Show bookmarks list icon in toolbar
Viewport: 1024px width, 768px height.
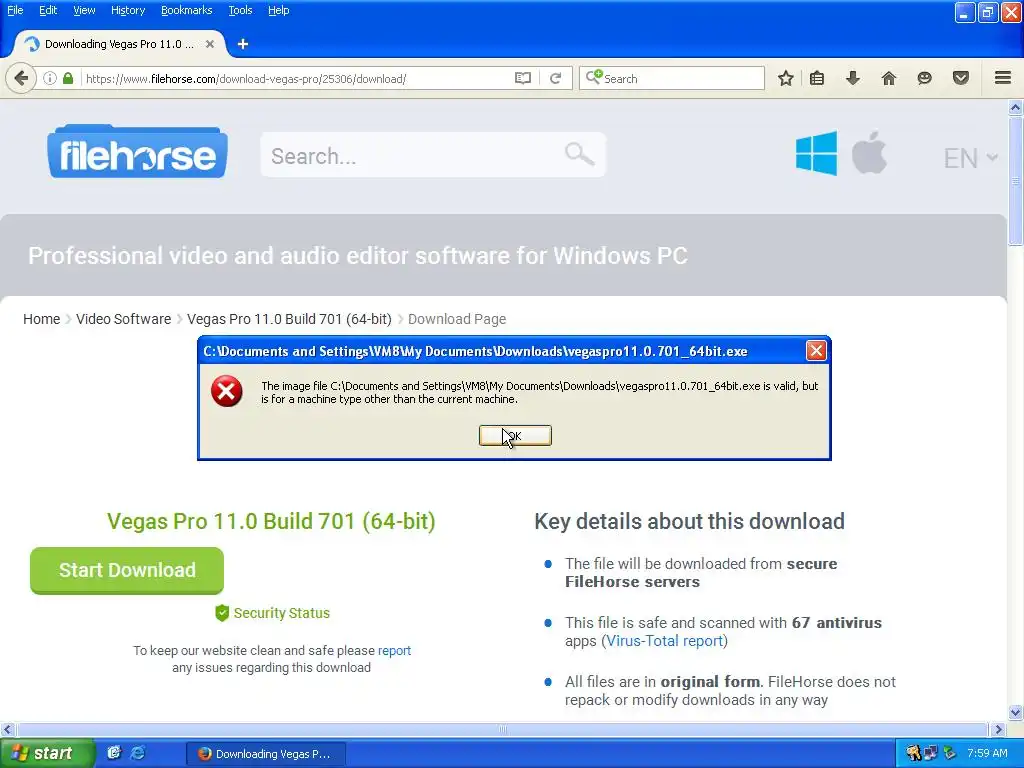pyautogui.click(x=817, y=78)
